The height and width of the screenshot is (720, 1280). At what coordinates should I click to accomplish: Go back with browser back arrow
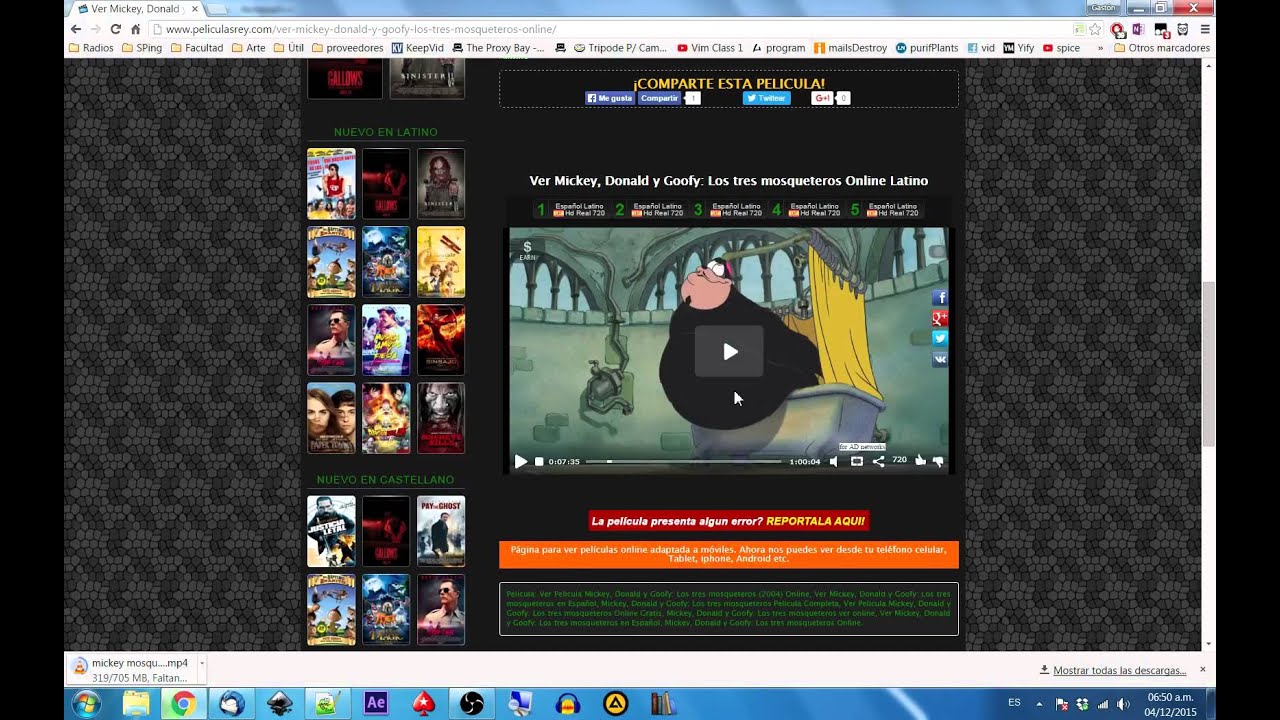[76, 29]
